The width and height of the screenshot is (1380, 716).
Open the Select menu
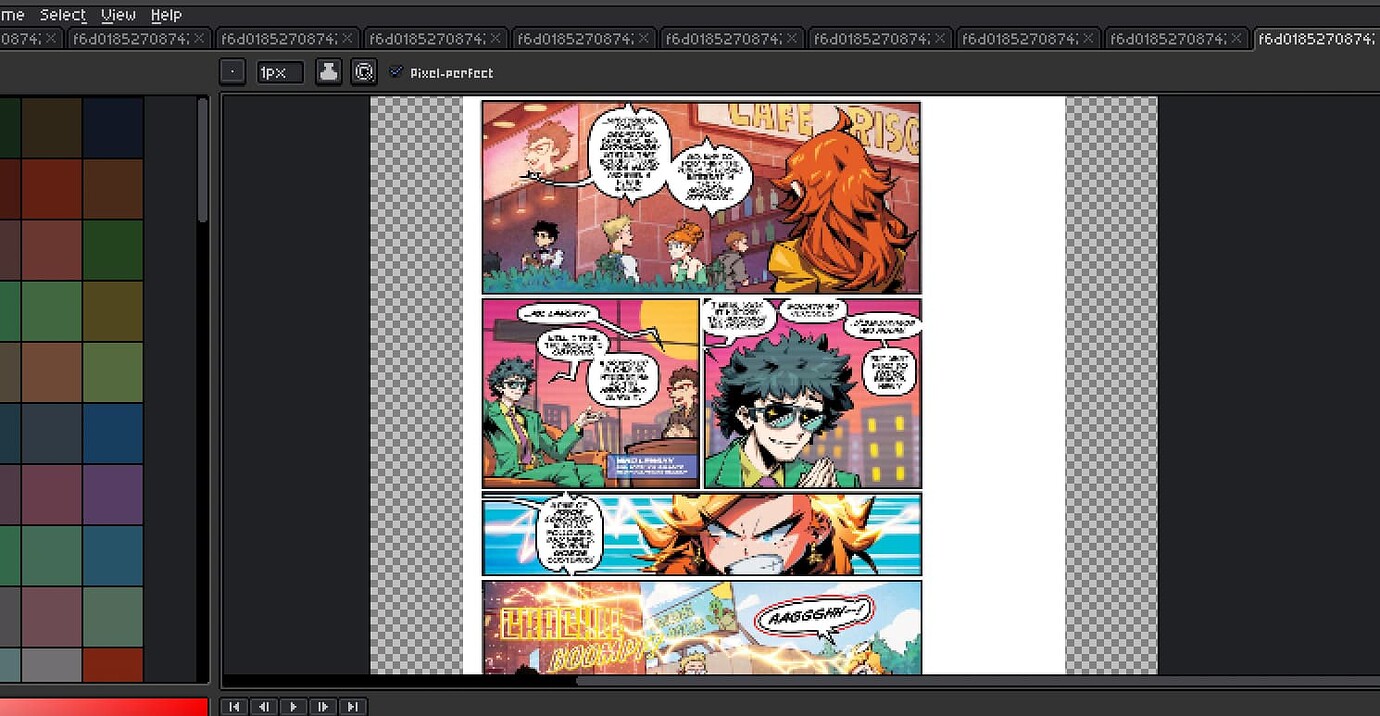coord(62,15)
